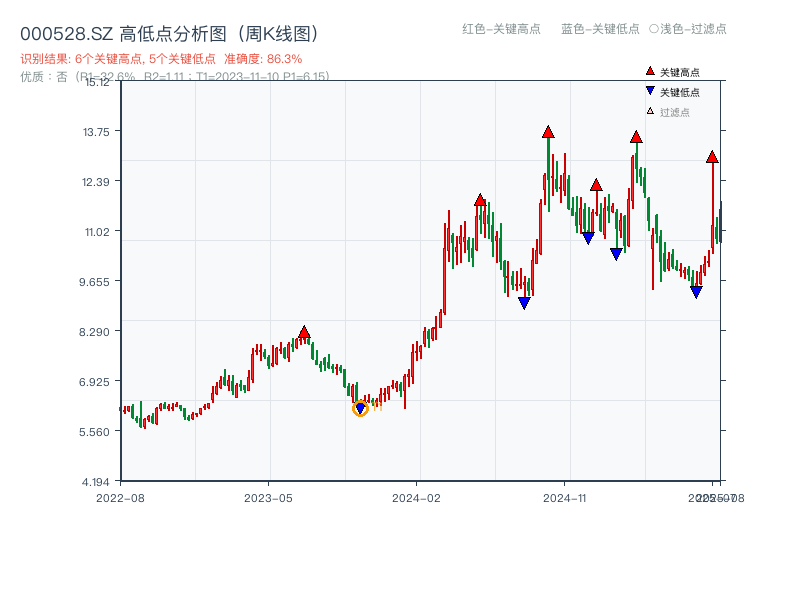This screenshot has width=800, height=600.
Task: Click the chart title 000528.SZ 高低点分析图
Action: tap(169, 34)
